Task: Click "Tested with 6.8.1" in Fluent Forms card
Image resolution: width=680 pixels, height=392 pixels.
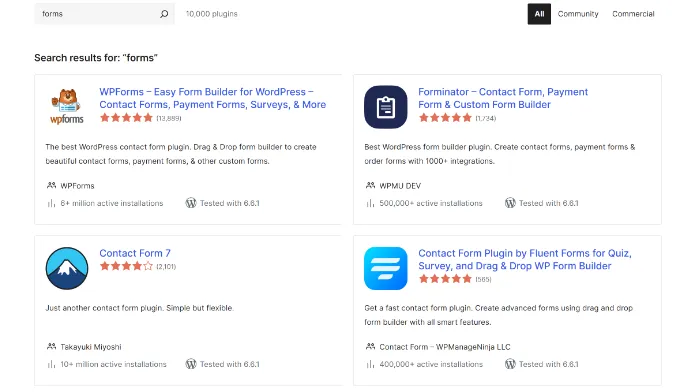Action: coord(549,364)
